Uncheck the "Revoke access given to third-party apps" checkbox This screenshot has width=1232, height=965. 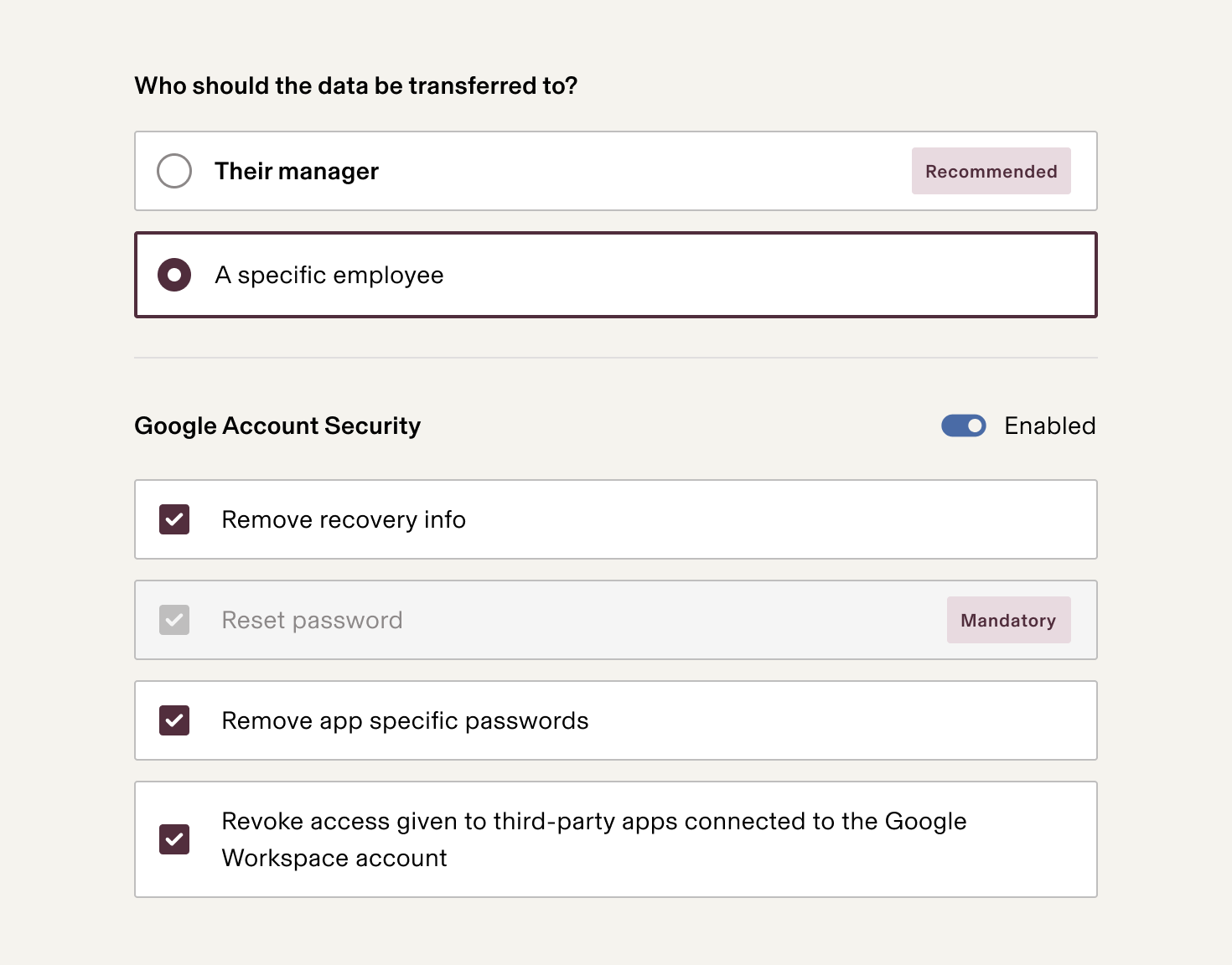pyautogui.click(x=174, y=839)
